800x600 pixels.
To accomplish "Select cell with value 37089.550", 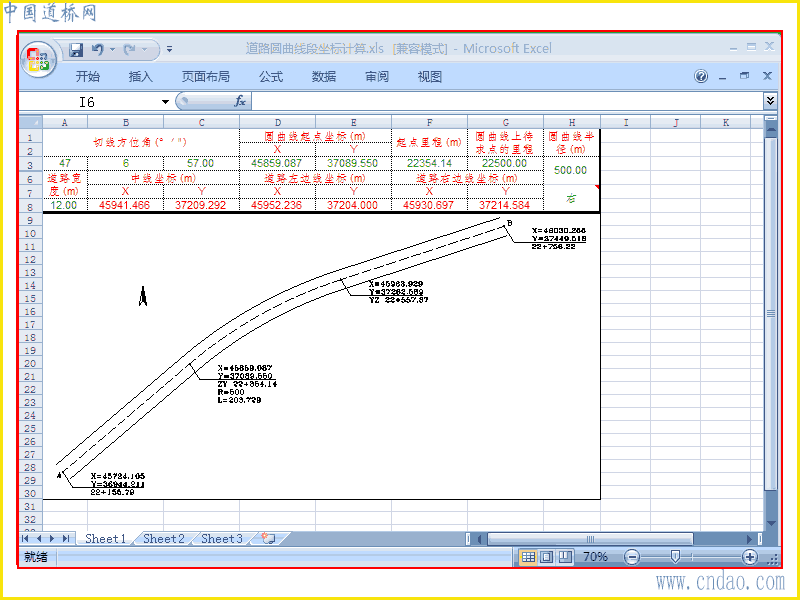I will 353,163.
